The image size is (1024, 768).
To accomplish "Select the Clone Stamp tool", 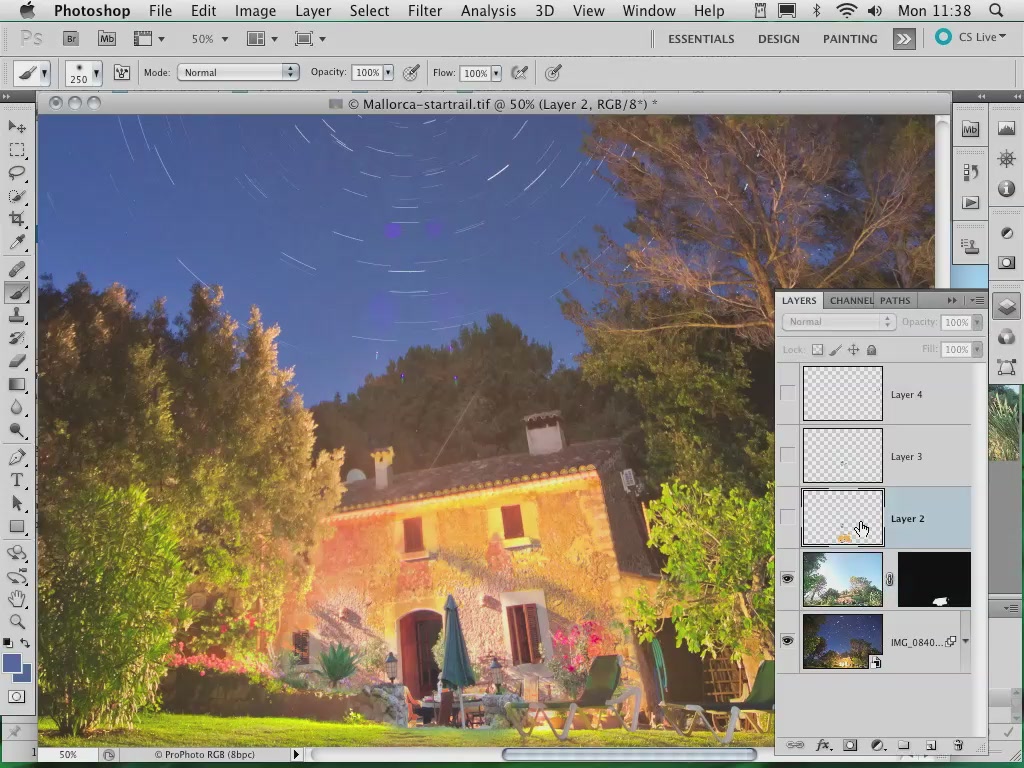I will click(16, 315).
